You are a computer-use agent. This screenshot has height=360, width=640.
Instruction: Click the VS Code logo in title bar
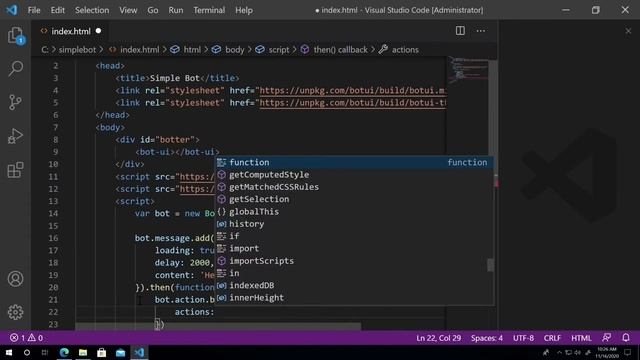pos(11,10)
